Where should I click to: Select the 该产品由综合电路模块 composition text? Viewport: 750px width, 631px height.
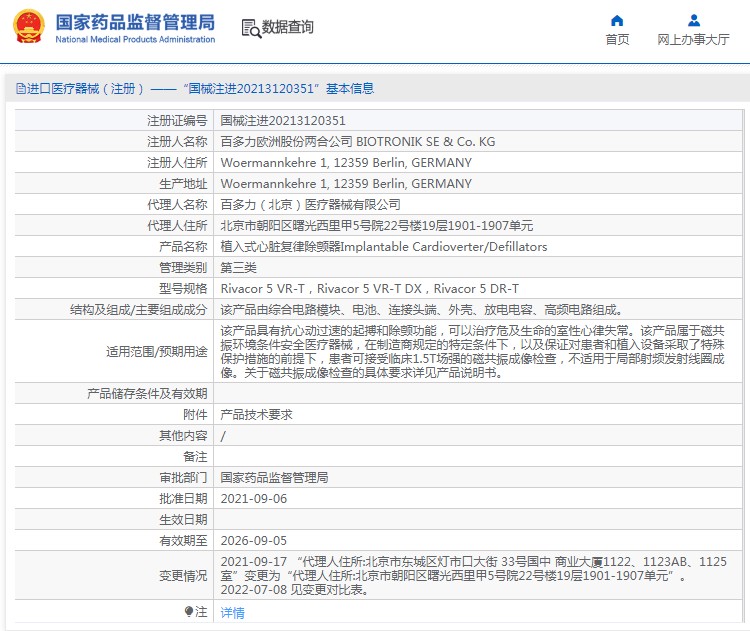[422, 310]
